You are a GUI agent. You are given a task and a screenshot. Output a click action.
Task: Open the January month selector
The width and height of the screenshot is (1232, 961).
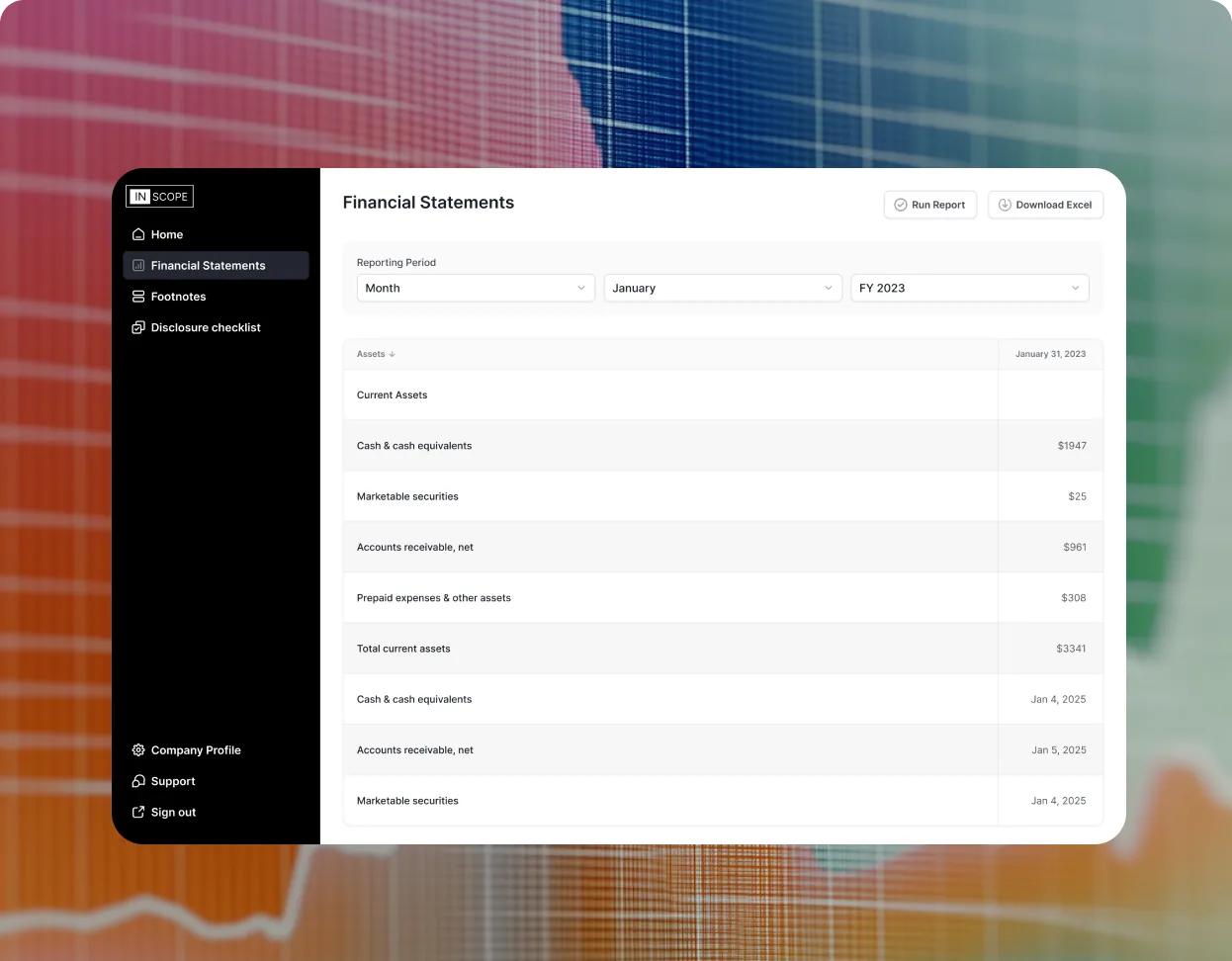tap(722, 288)
